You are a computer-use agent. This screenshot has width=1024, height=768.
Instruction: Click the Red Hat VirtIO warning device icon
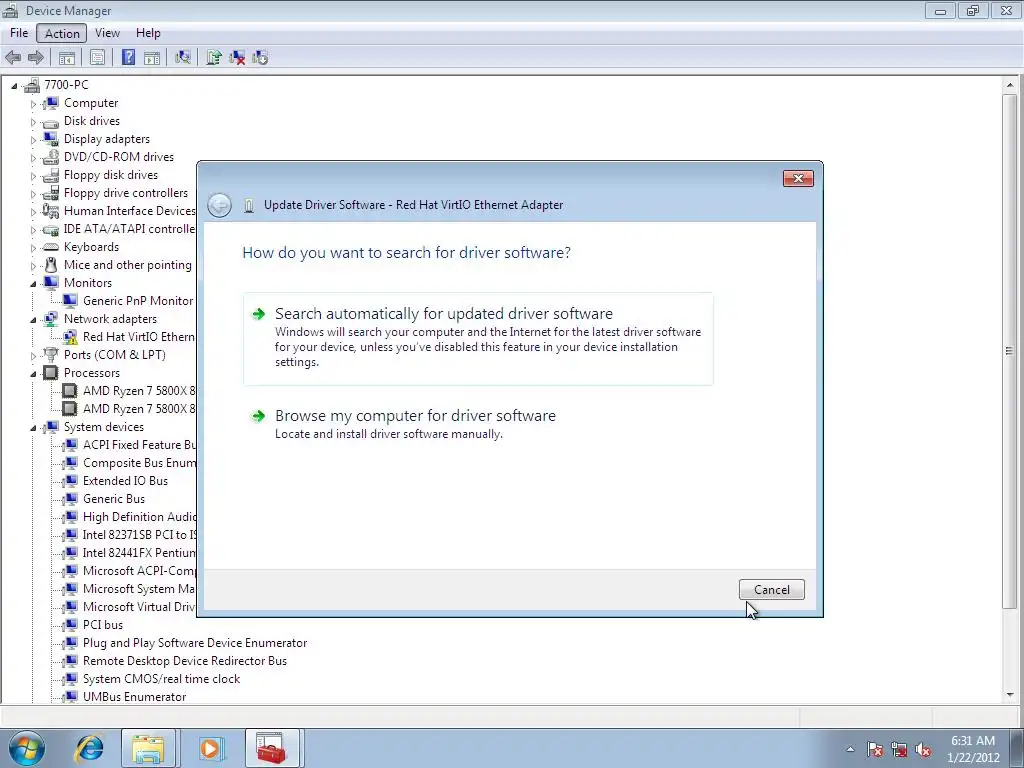coord(70,337)
